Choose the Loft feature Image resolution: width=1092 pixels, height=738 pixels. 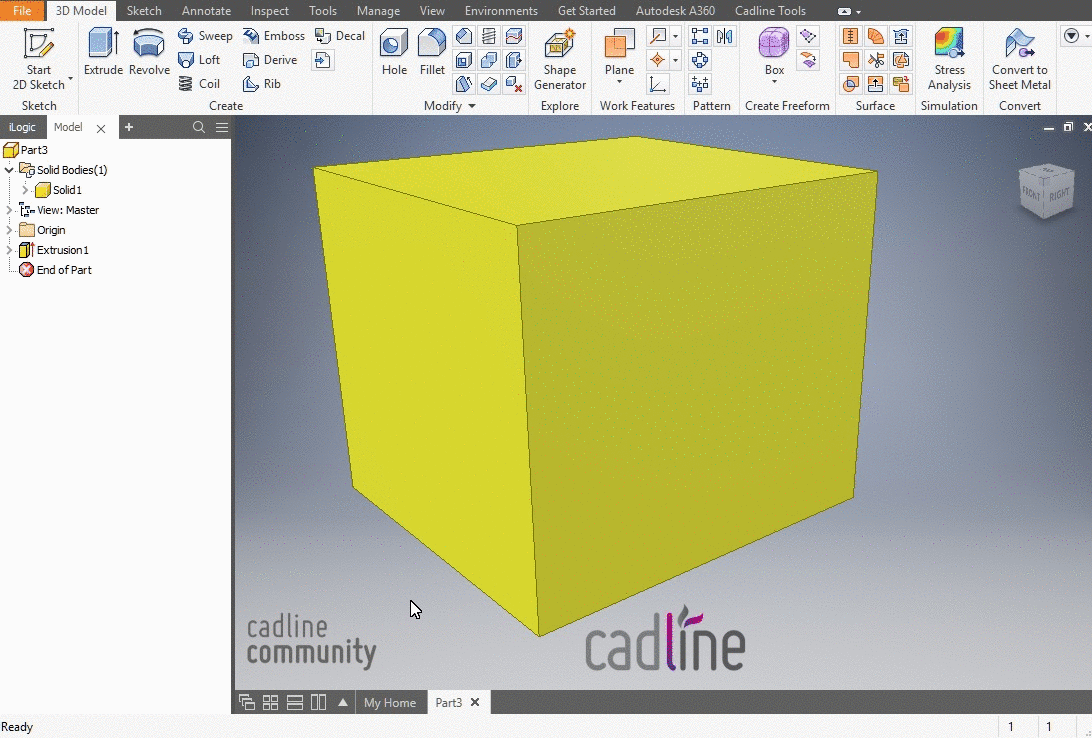199,60
